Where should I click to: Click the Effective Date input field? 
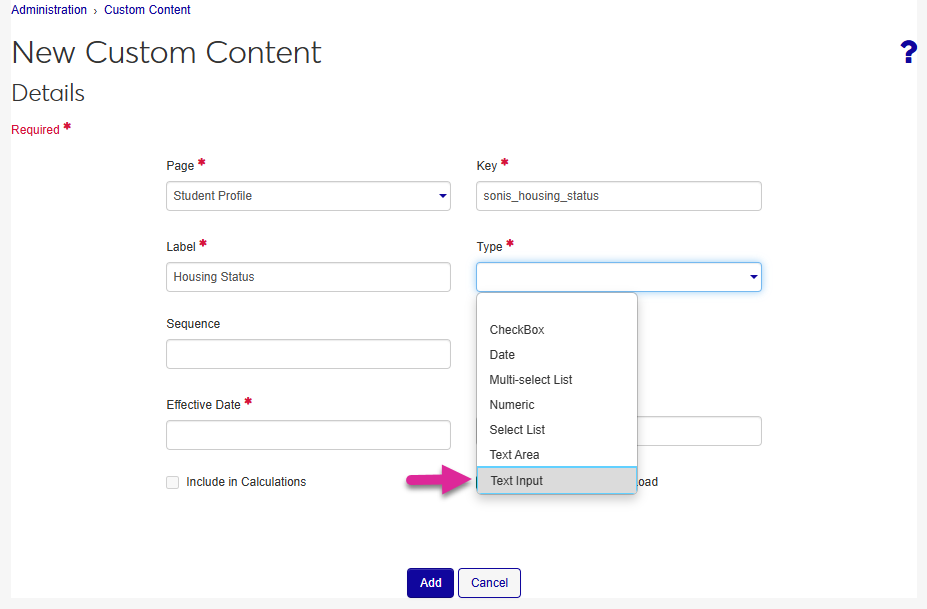tap(308, 435)
